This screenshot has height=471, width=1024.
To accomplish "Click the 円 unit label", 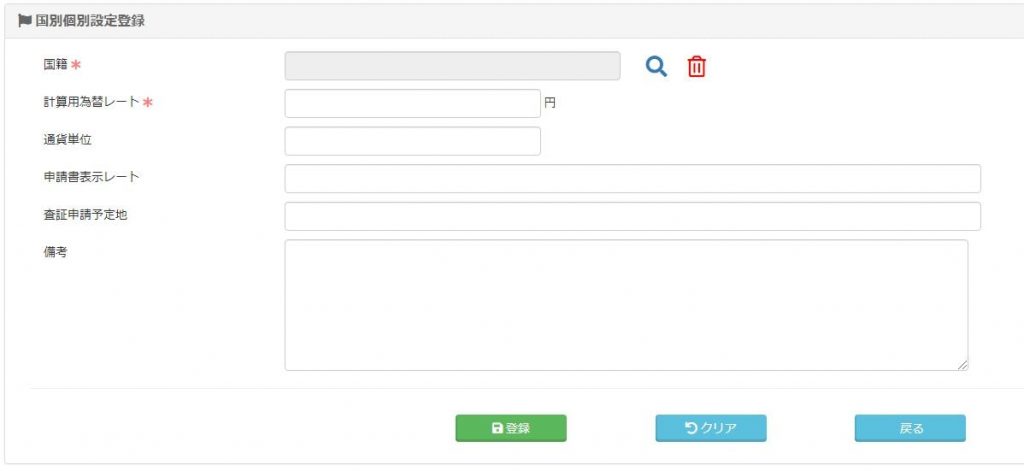I will (x=550, y=103).
